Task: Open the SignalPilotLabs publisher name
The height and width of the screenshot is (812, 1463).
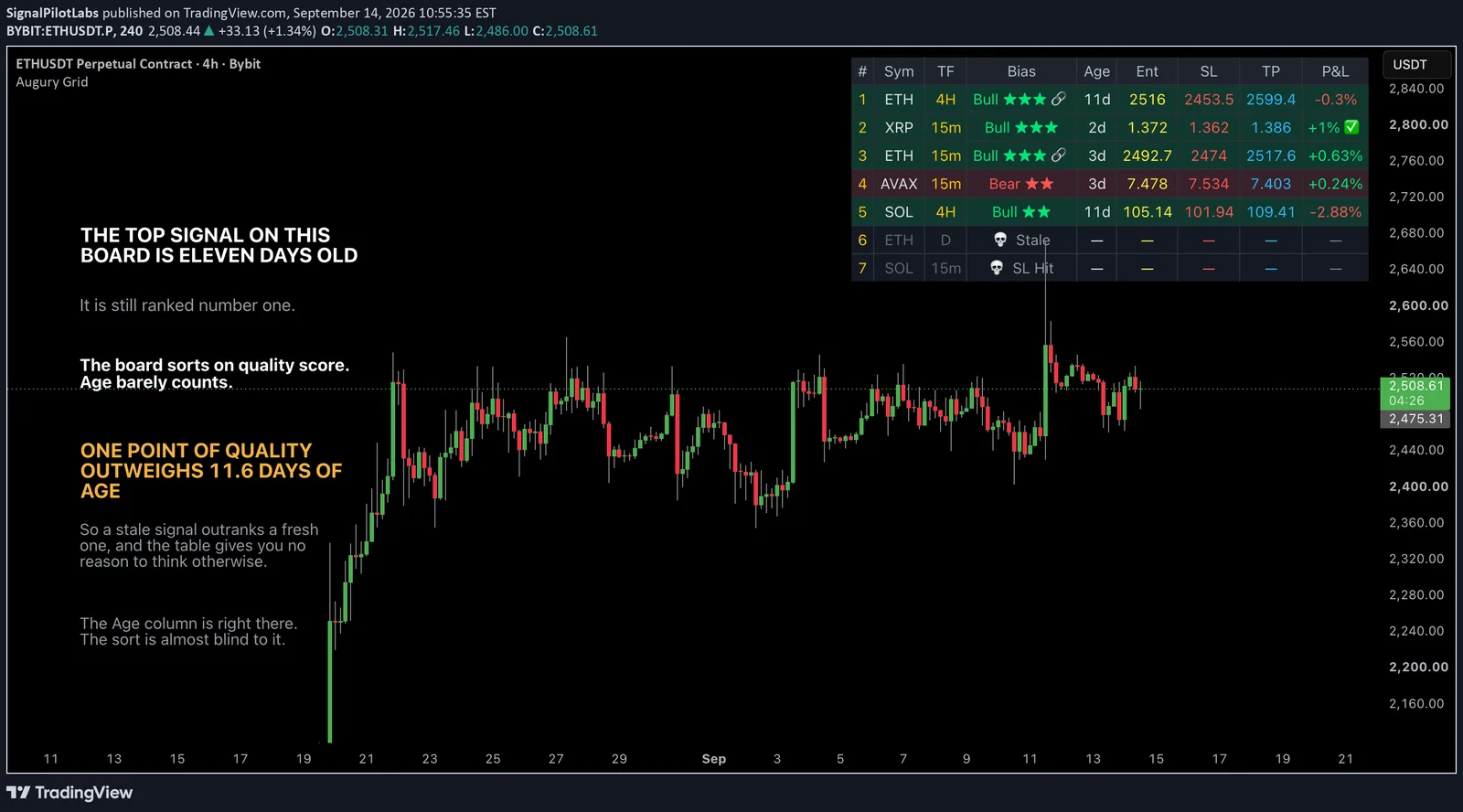Action: click(x=52, y=13)
